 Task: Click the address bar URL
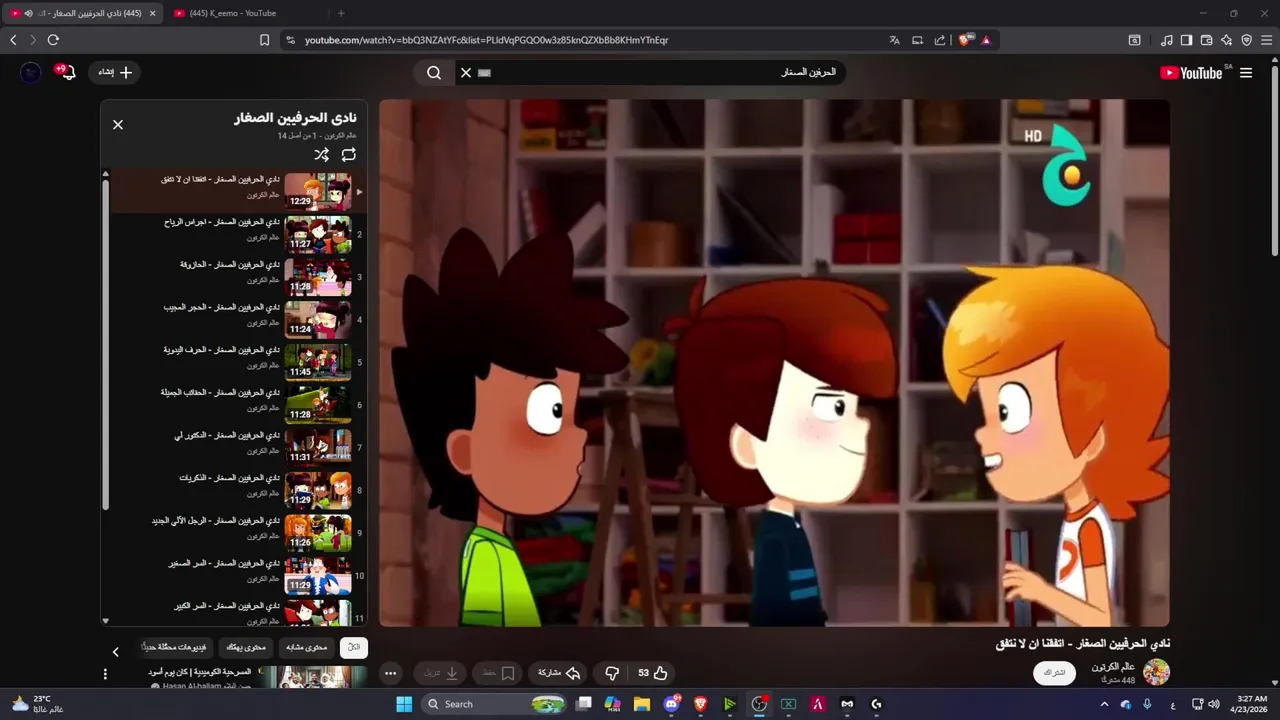coord(486,40)
